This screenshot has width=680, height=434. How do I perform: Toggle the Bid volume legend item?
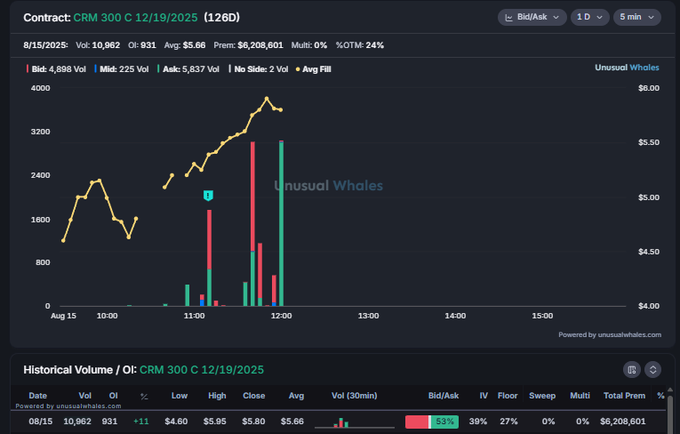click(x=56, y=69)
